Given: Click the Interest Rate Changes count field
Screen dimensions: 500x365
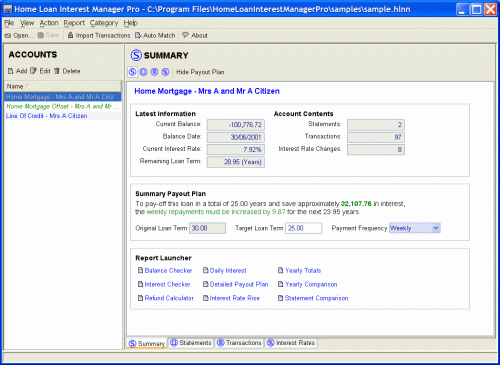Looking at the screenshot, I should [376, 149].
